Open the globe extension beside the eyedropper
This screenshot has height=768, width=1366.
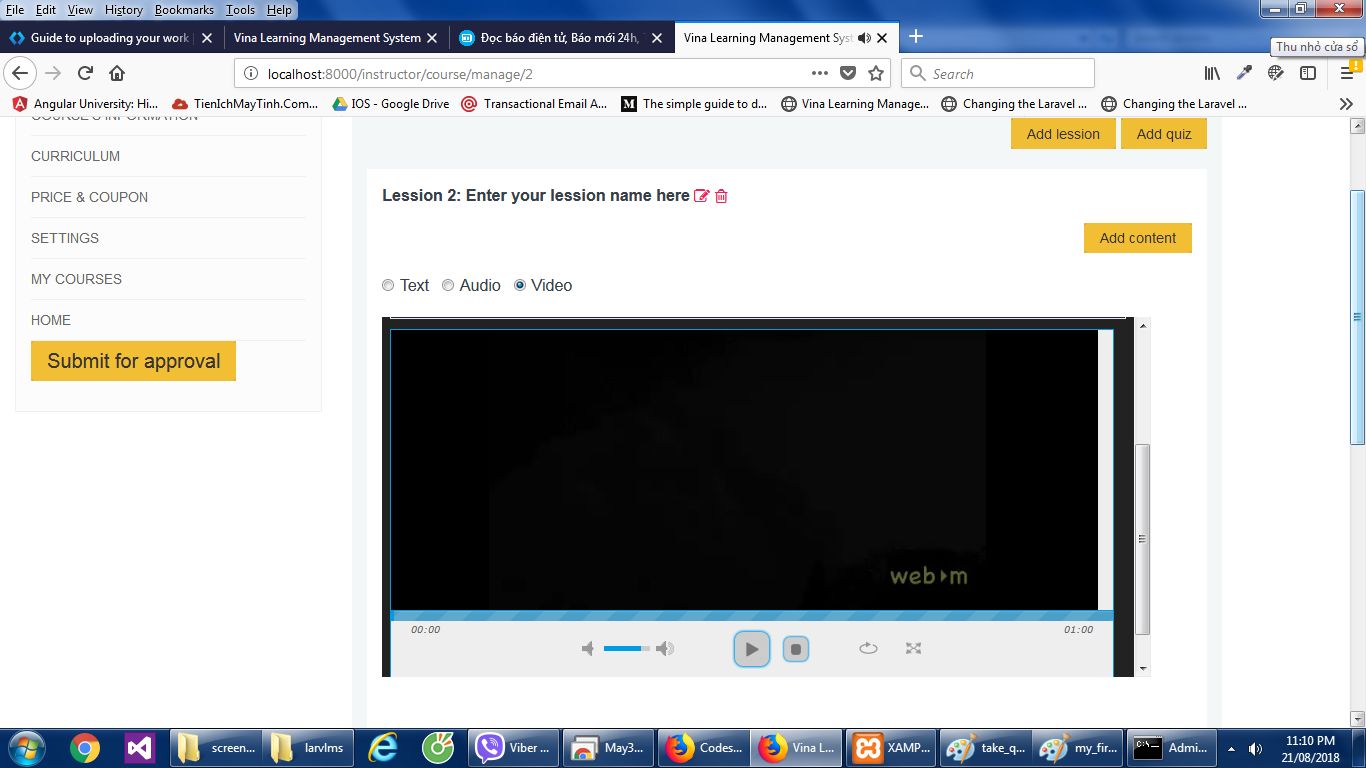coord(1276,73)
